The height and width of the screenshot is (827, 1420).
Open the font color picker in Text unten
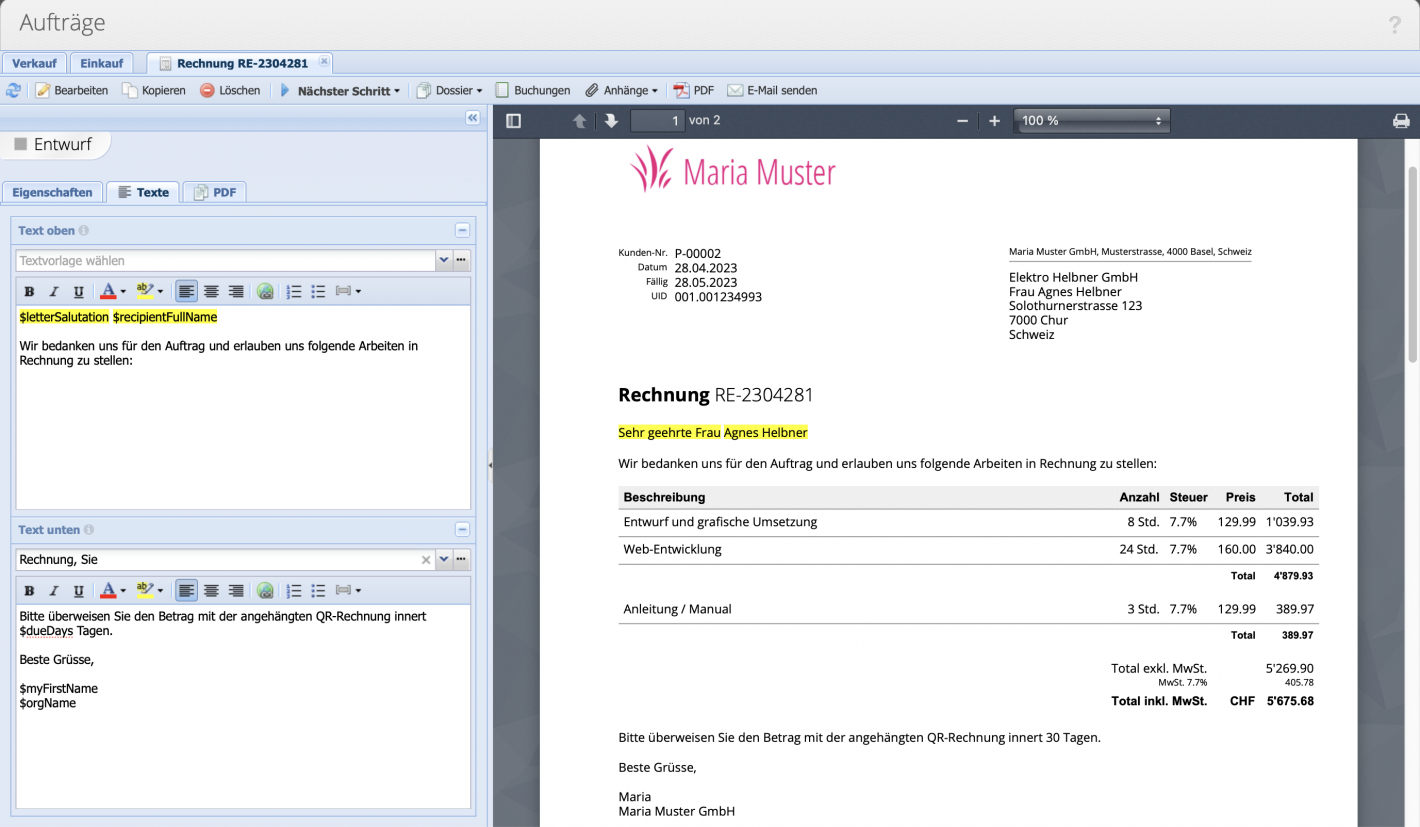click(104, 590)
